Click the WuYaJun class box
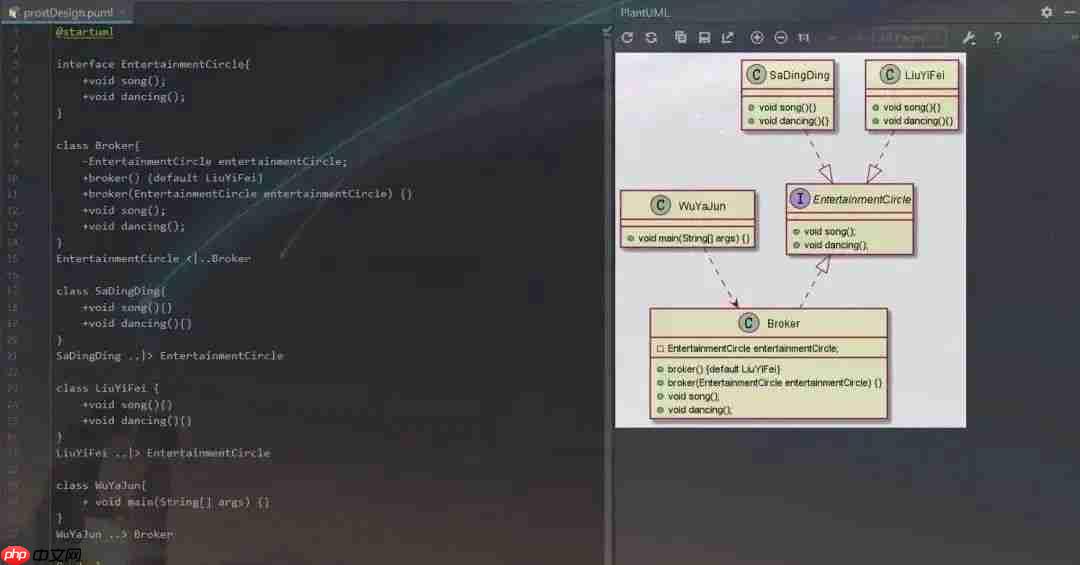 click(687, 219)
